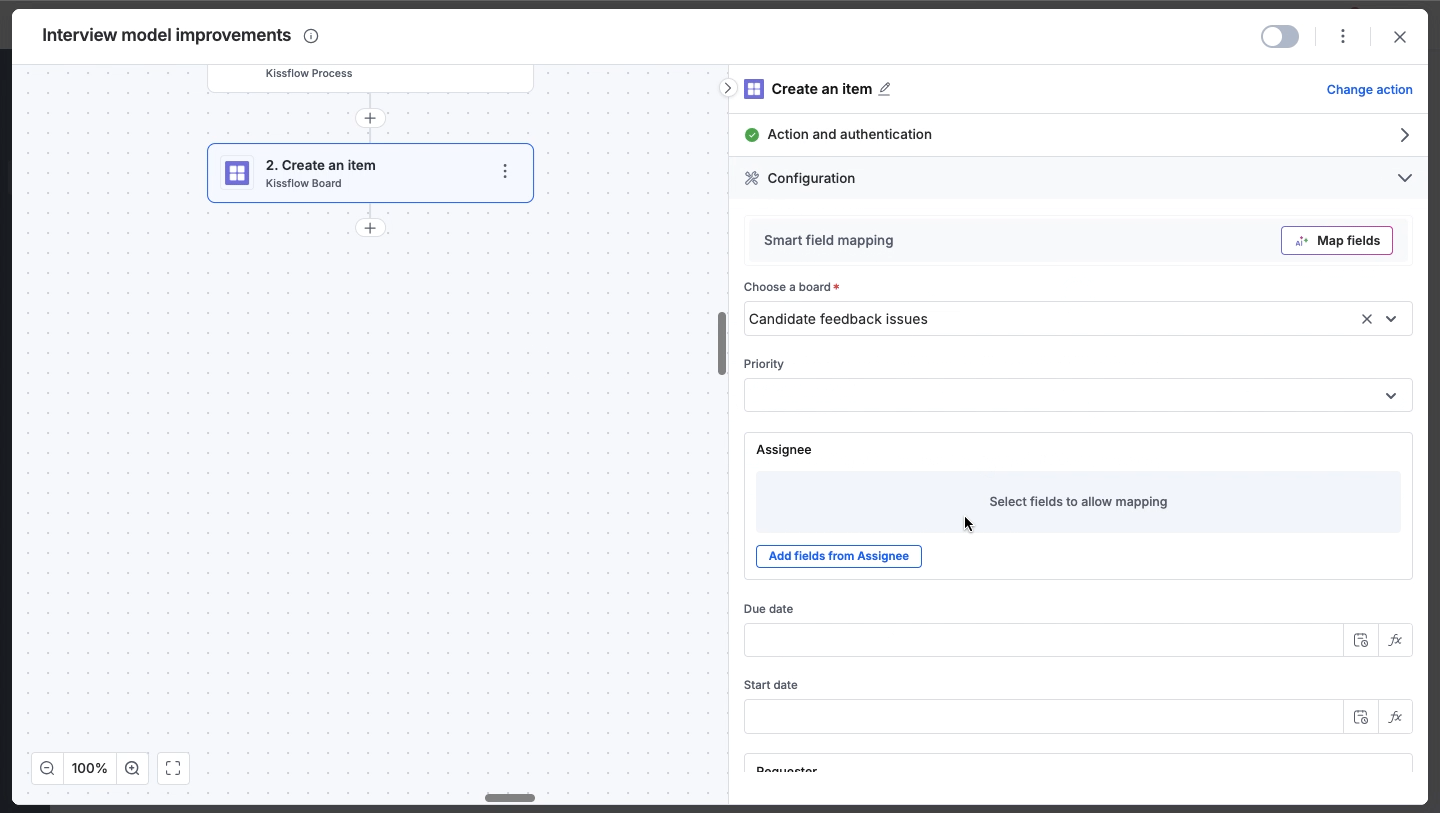The image size is (1440, 813).
Task: Open the Create an item step menu
Action: pos(505,172)
